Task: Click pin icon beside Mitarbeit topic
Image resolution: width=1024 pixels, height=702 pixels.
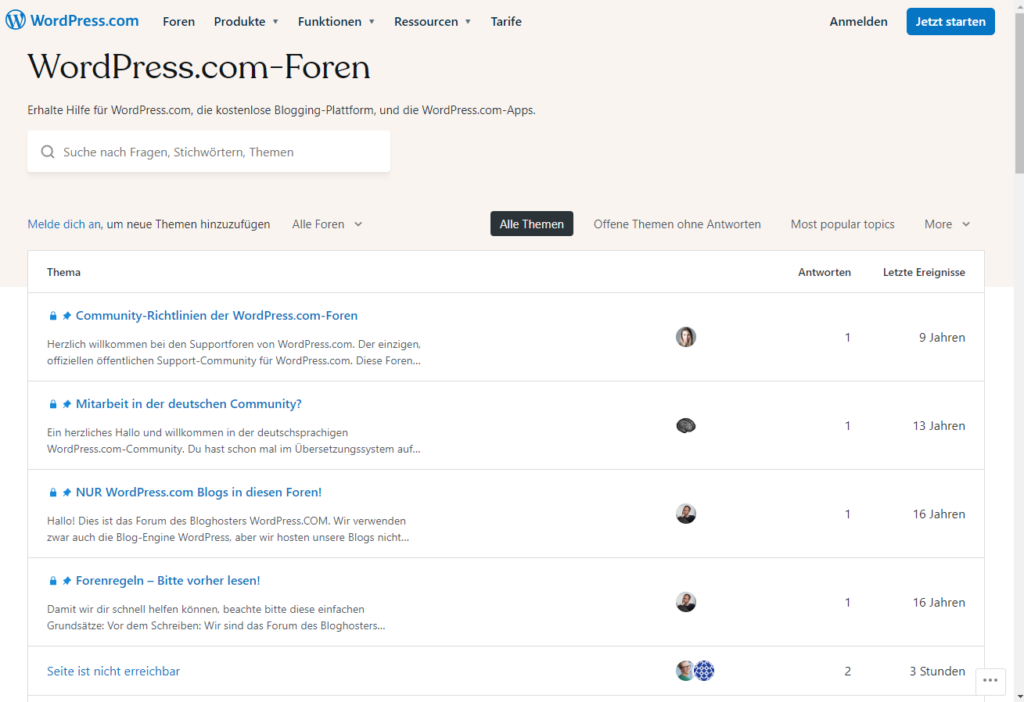Action: [67, 404]
